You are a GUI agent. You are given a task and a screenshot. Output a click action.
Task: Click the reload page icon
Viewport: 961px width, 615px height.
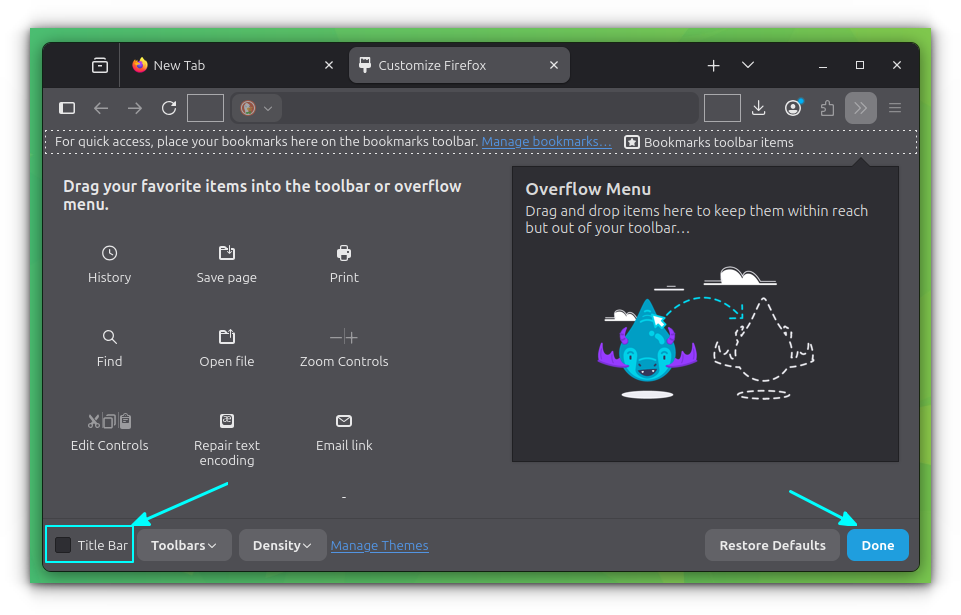click(169, 109)
